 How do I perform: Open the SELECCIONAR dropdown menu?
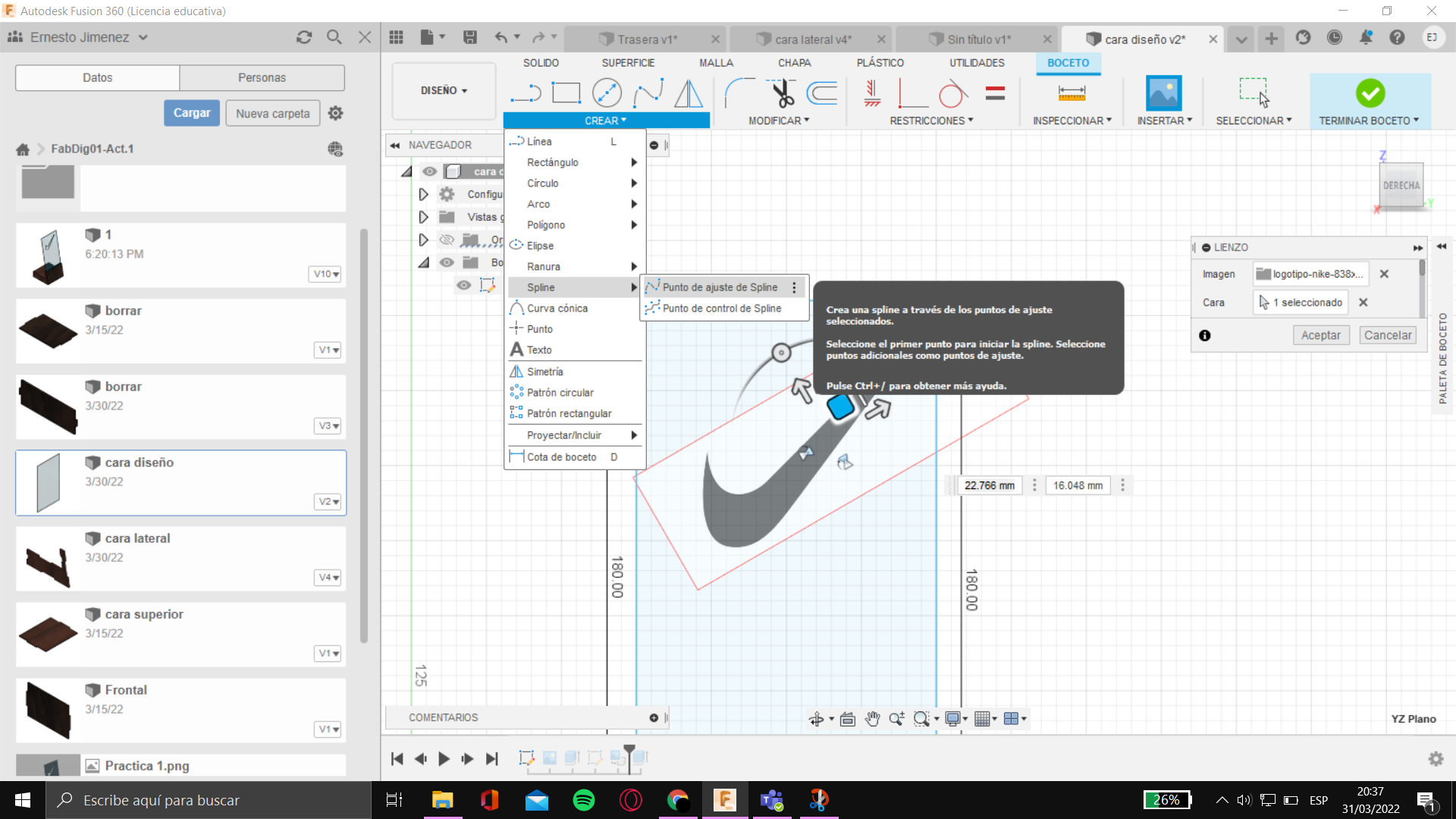point(1254,121)
